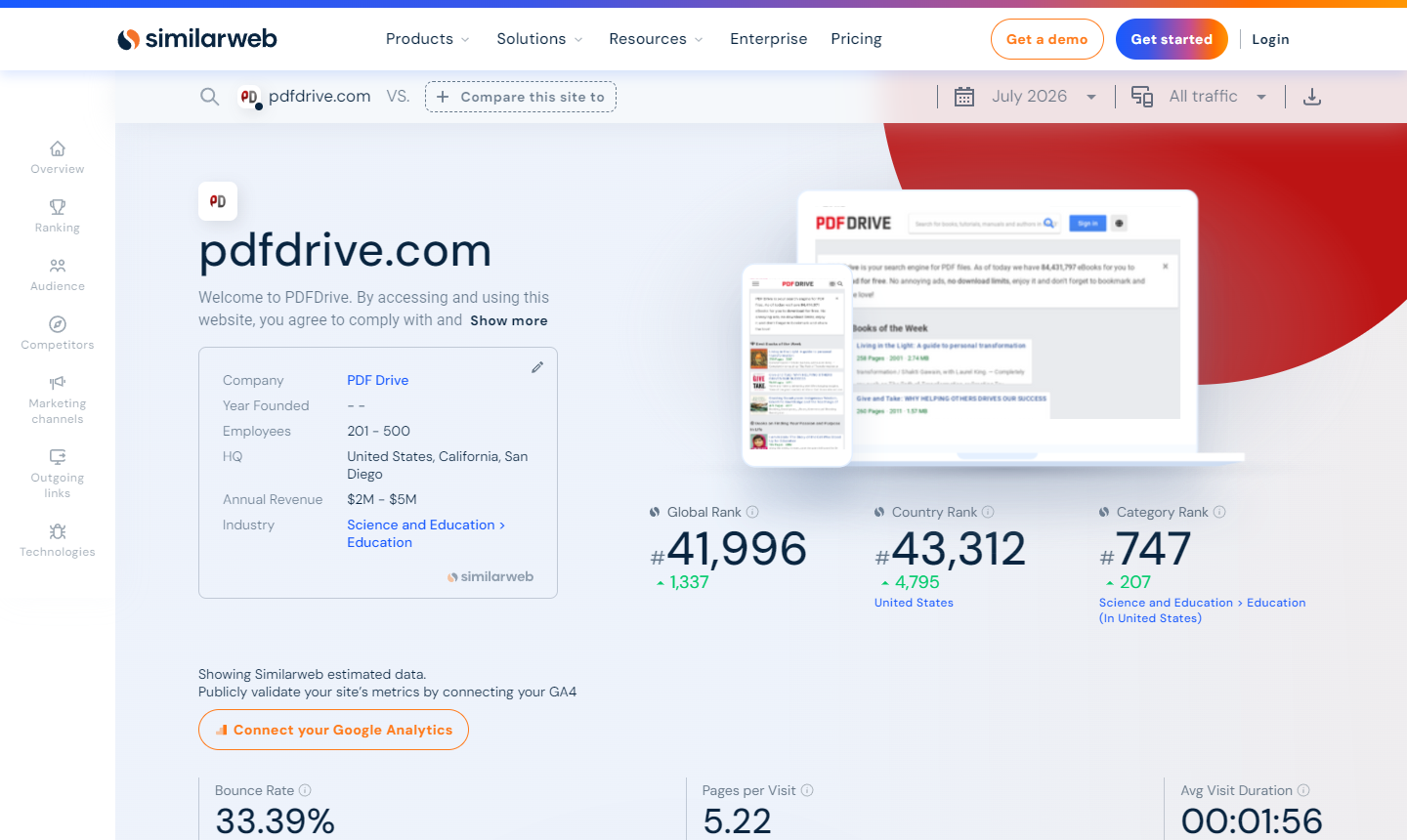Open Outgoing links in sidebar
This screenshot has height=840, width=1407.
click(58, 474)
